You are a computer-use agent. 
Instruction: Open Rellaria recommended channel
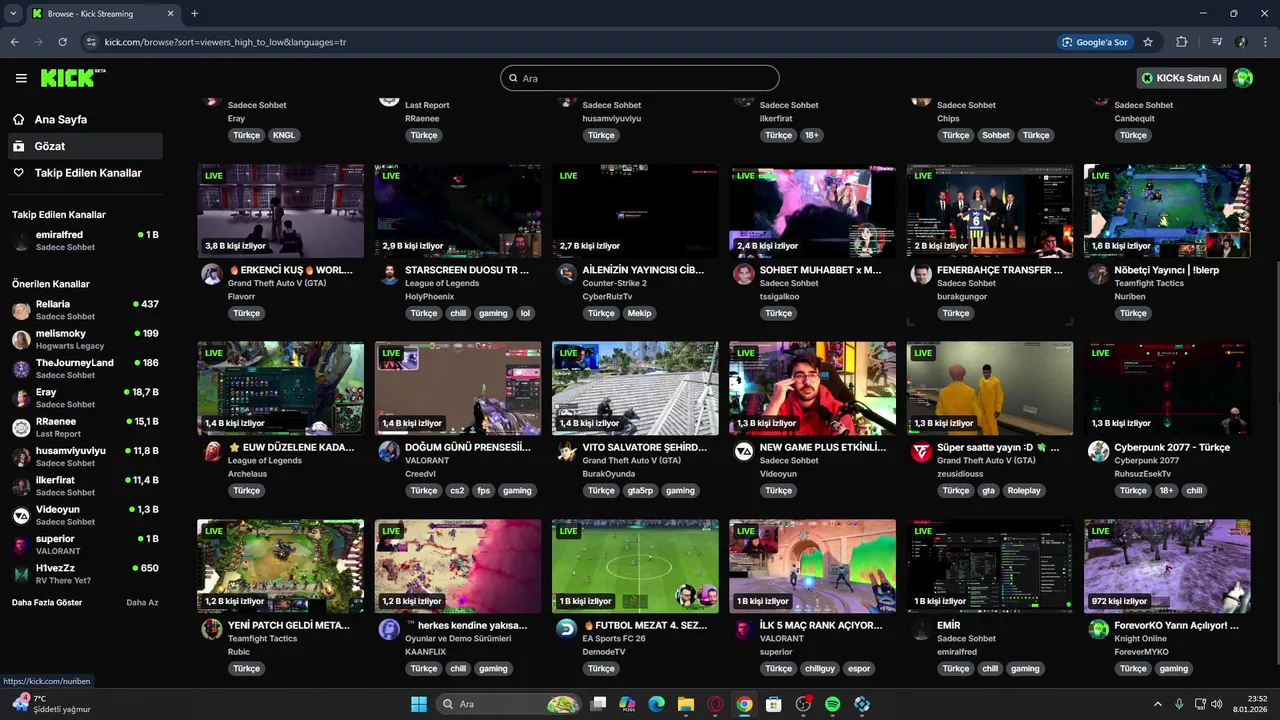pos(84,310)
